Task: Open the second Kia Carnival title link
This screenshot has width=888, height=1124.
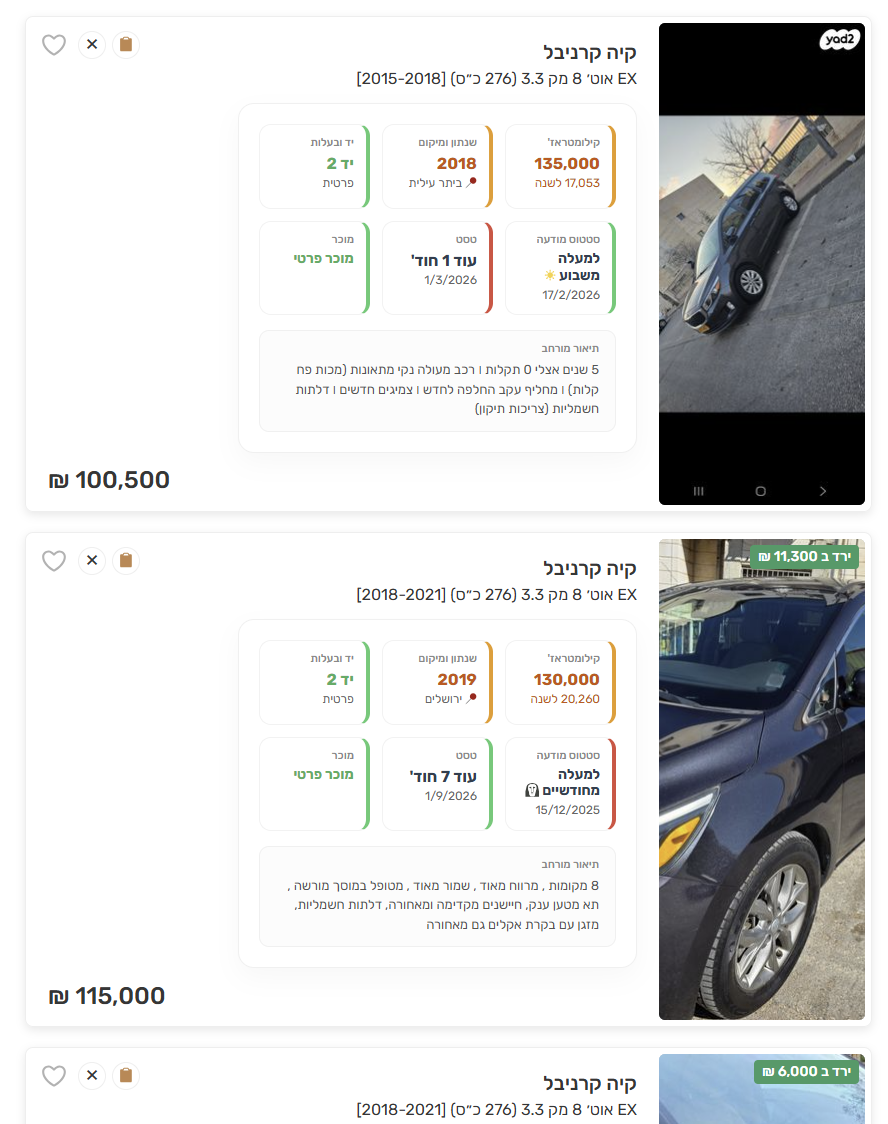Action: coord(590,568)
